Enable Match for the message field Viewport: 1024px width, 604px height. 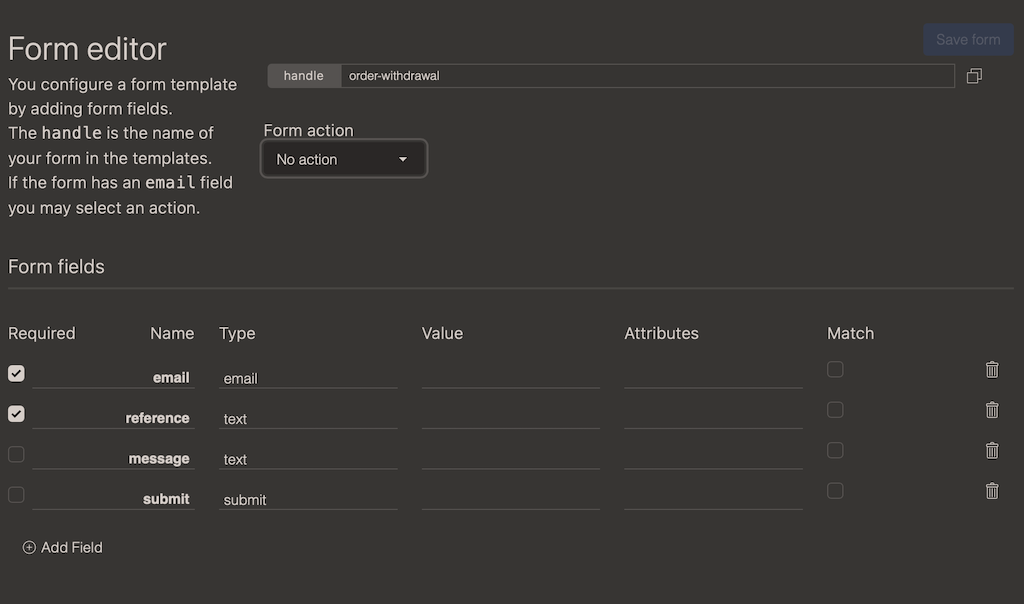click(835, 451)
